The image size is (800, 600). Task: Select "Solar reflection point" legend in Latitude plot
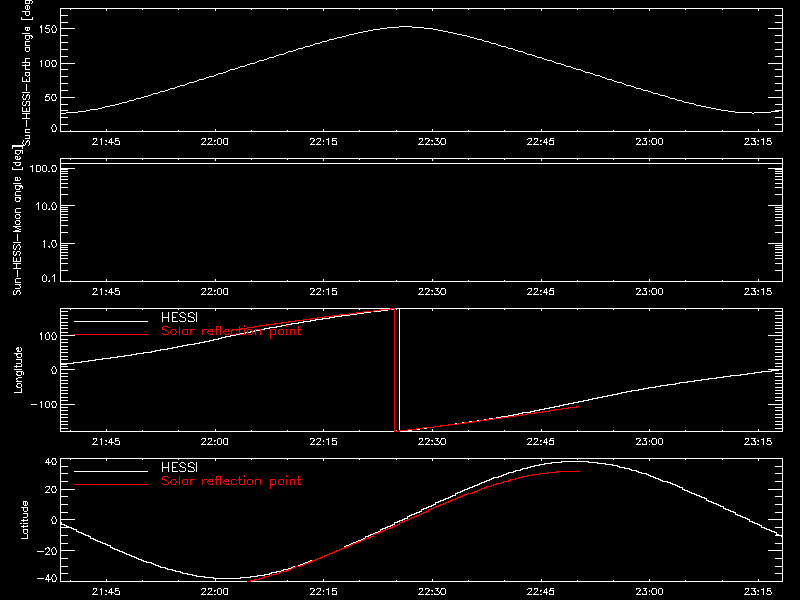coord(231,481)
